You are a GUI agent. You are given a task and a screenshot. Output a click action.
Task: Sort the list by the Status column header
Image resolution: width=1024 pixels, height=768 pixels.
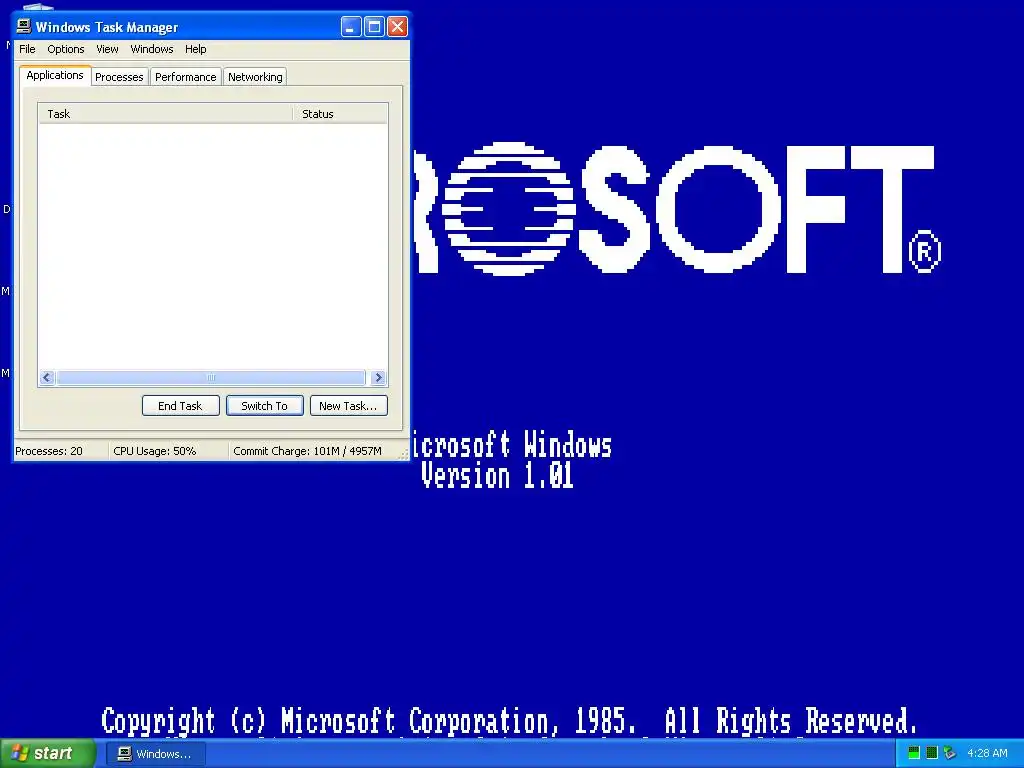click(x=340, y=114)
